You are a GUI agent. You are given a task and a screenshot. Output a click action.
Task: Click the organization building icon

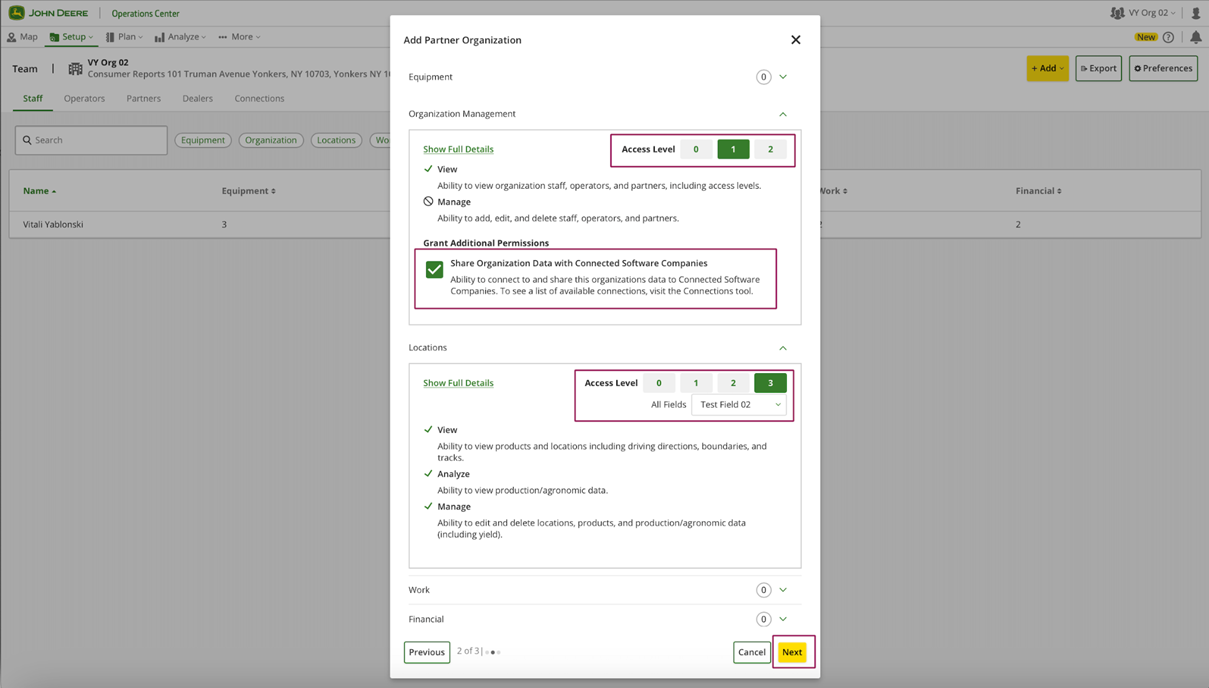(75, 69)
